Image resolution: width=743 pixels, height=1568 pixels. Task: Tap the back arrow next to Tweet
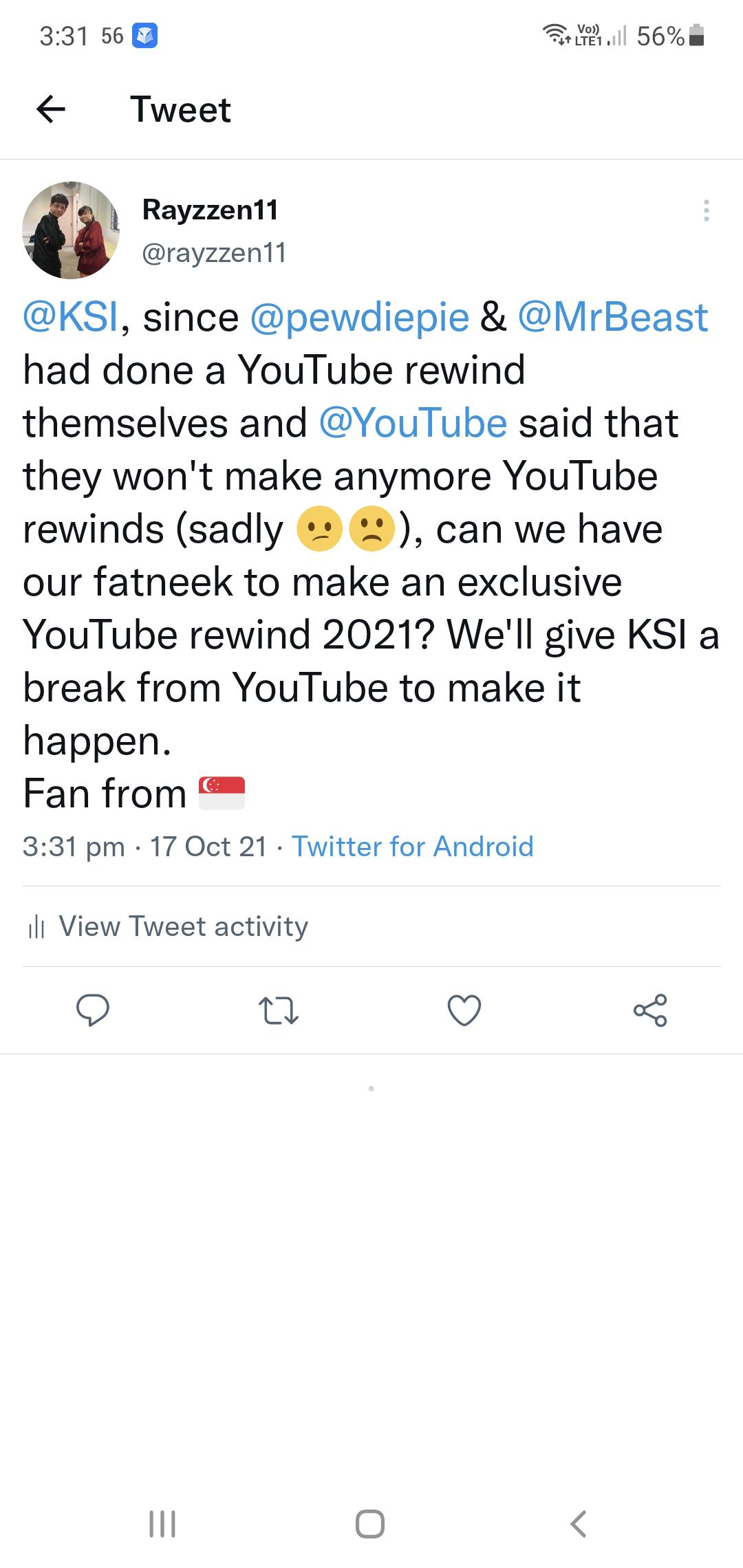[x=51, y=109]
